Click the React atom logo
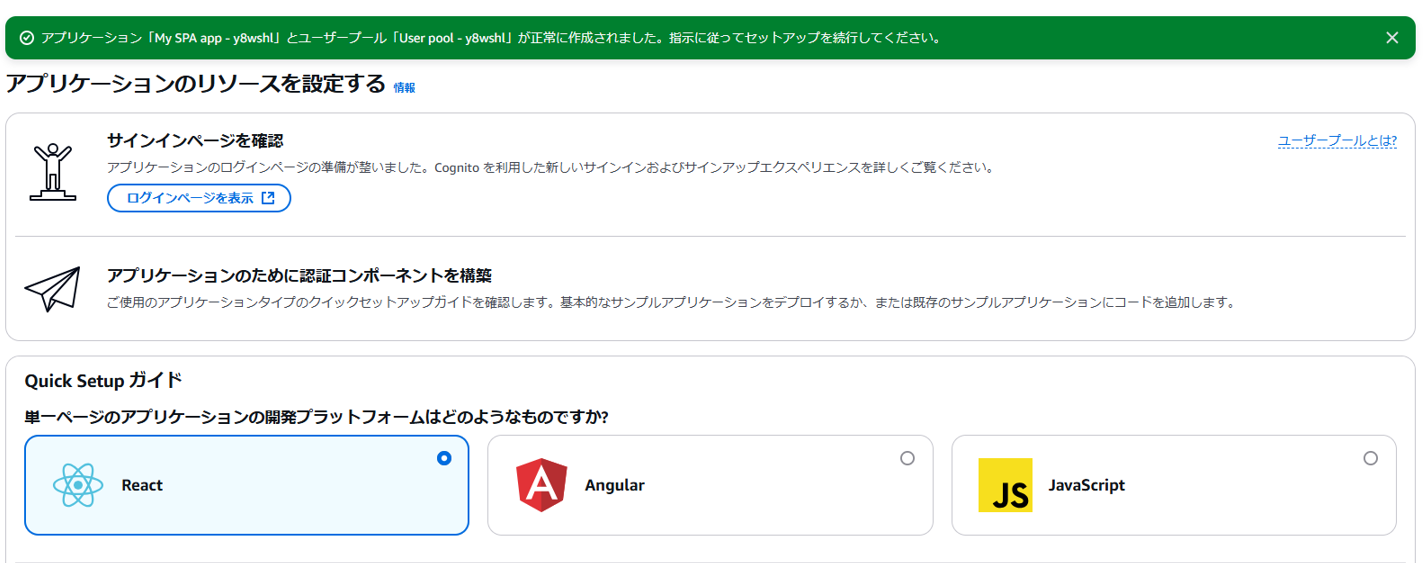 (78, 485)
